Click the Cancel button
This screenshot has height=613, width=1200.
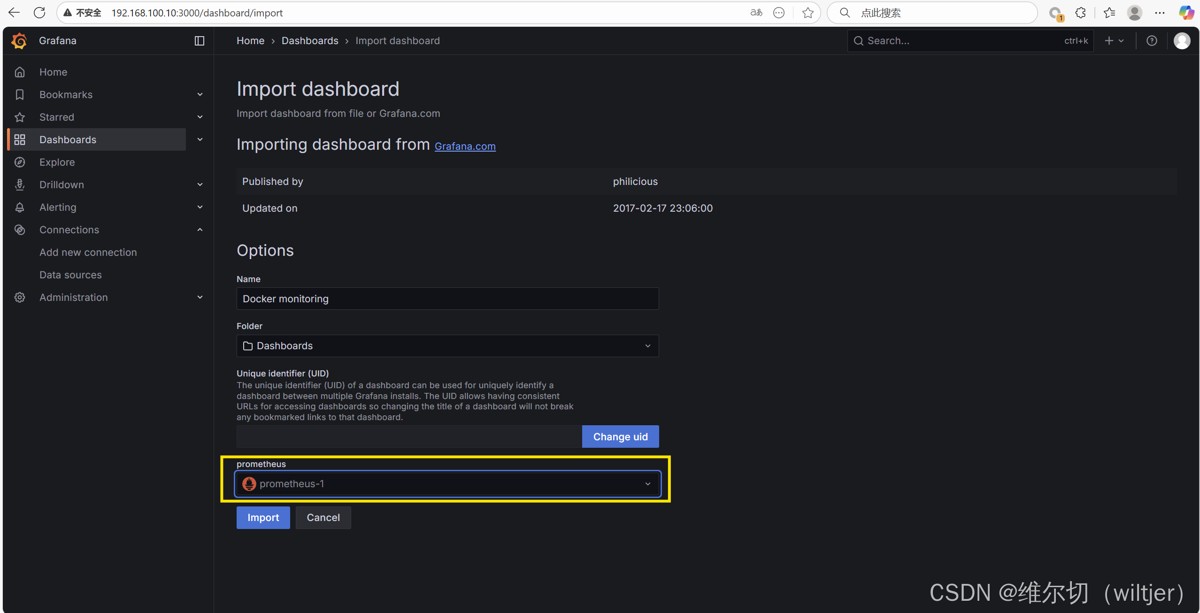tap(323, 518)
